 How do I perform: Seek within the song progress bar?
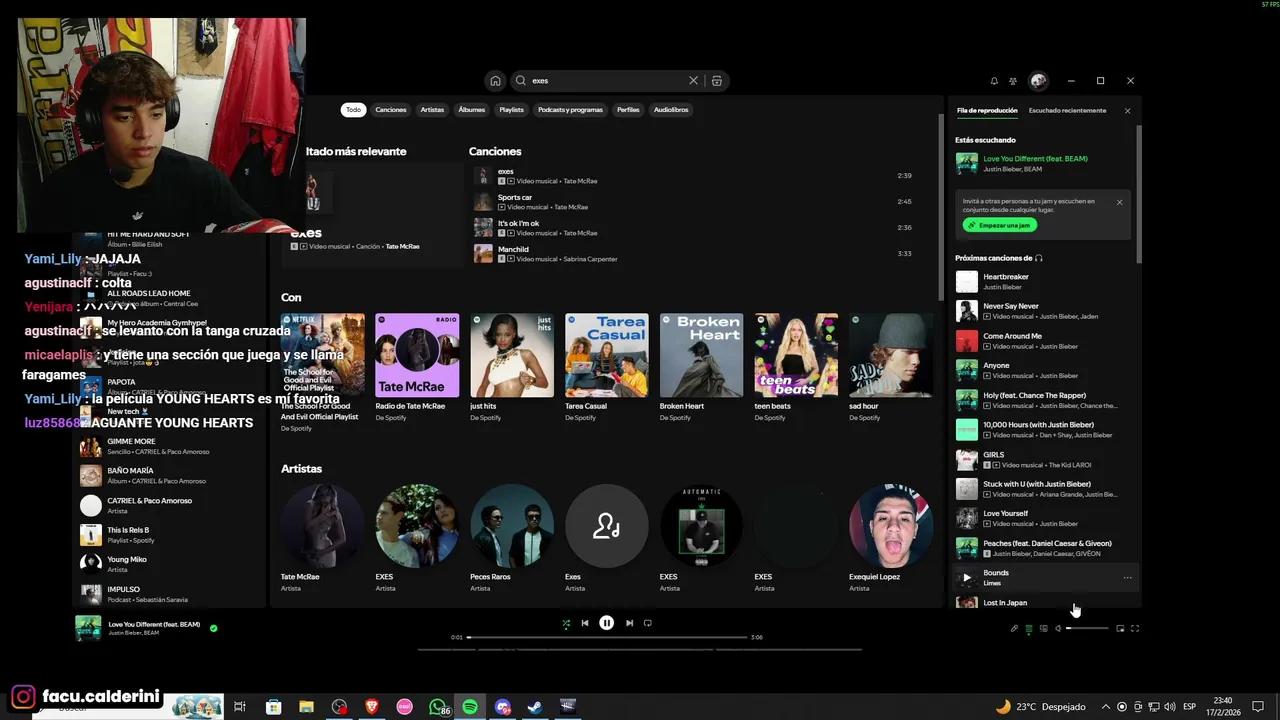(x=607, y=637)
